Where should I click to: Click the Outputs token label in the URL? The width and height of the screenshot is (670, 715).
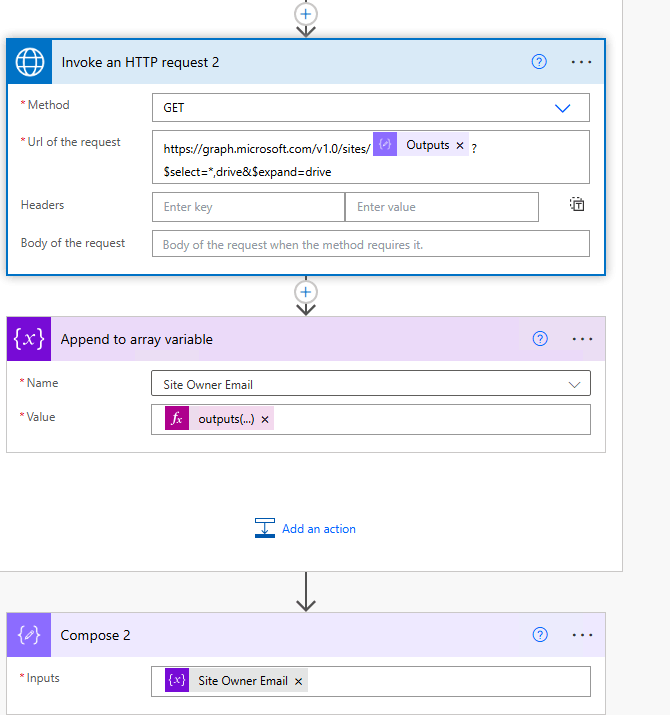pos(428,145)
